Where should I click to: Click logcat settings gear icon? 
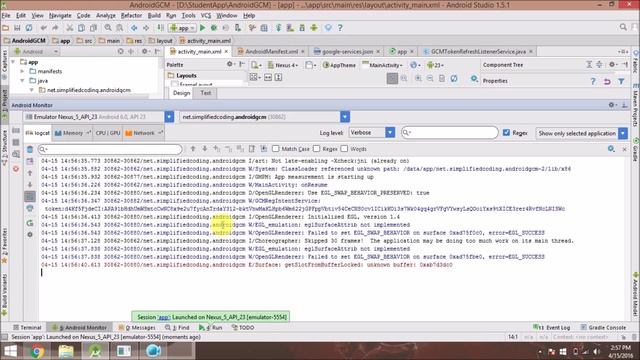pyautogui.click(x=611, y=149)
